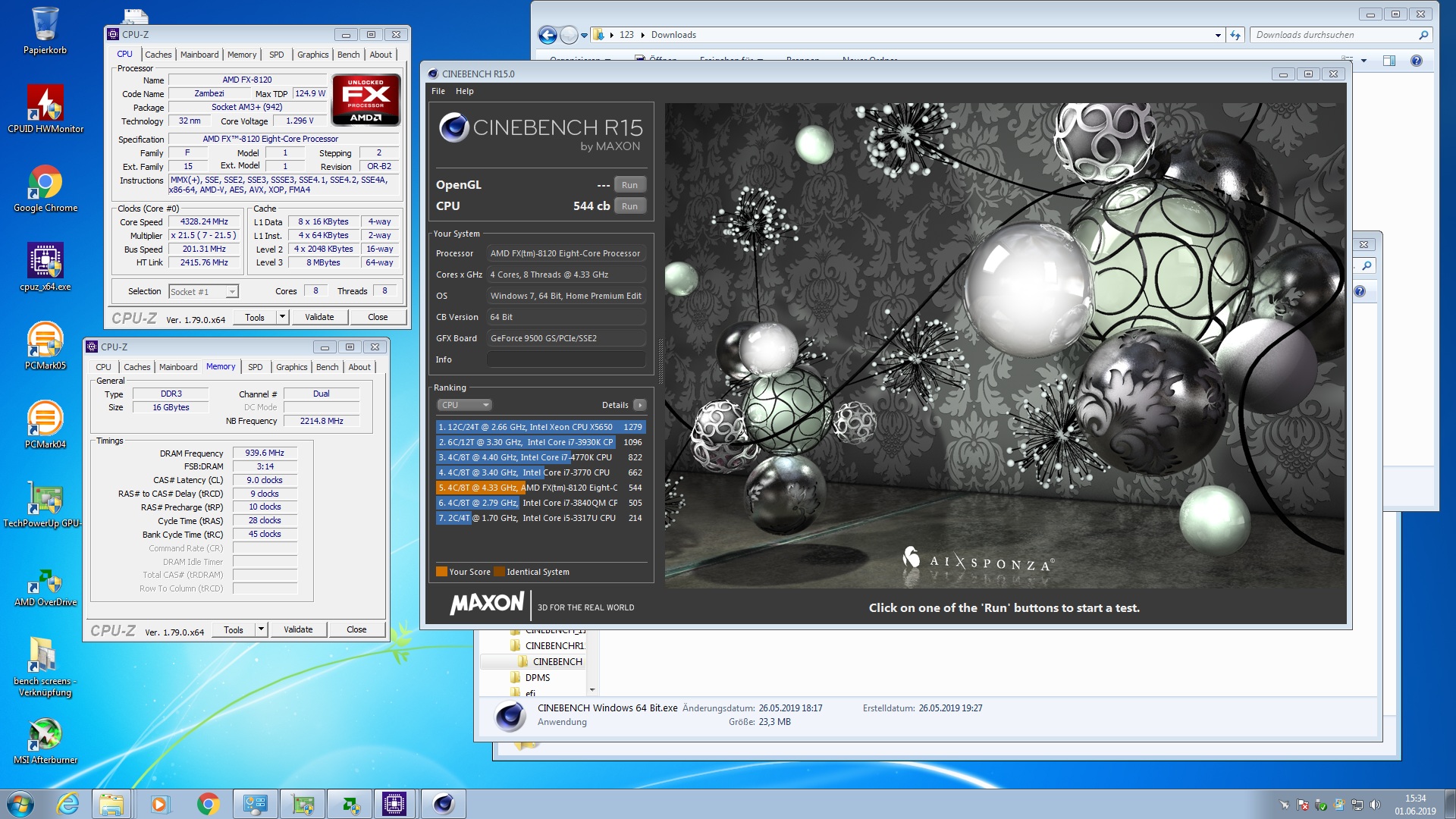Run the OpenGL benchmark
The width and height of the screenshot is (1456, 819).
tap(630, 185)
